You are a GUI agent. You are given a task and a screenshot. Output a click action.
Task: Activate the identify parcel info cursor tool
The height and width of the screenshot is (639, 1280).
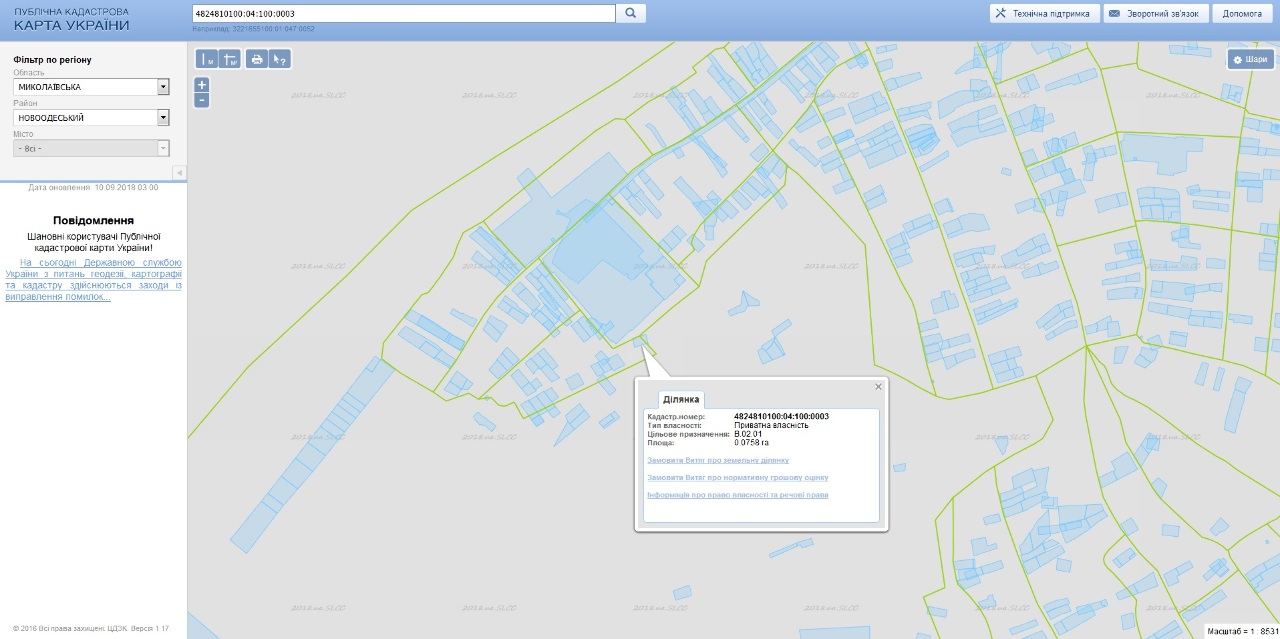click(280, 59)
